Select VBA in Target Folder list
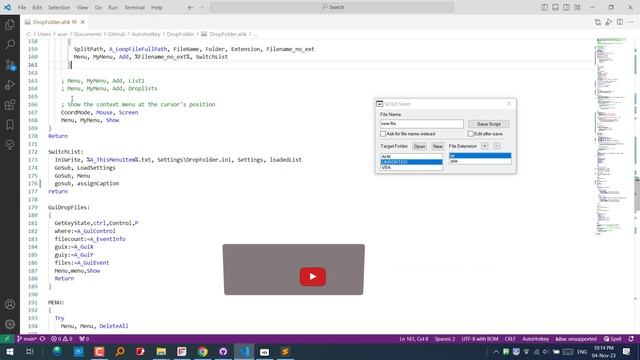640x360 pixels. (x=411, y=167)
